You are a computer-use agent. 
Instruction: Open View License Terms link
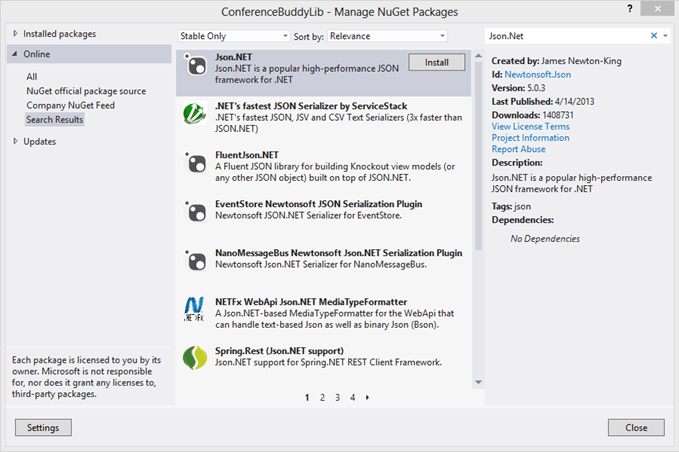(x=530, y=126)
